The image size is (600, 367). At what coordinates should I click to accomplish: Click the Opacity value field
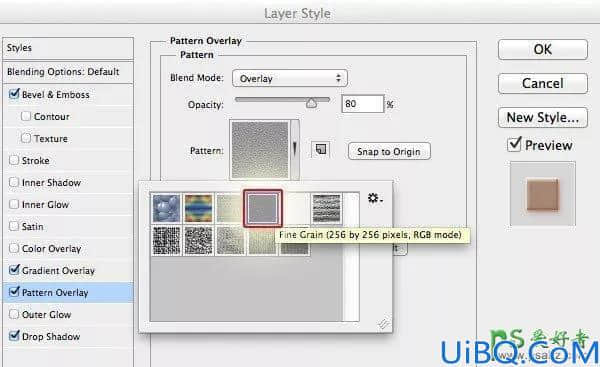click(362, 104)
